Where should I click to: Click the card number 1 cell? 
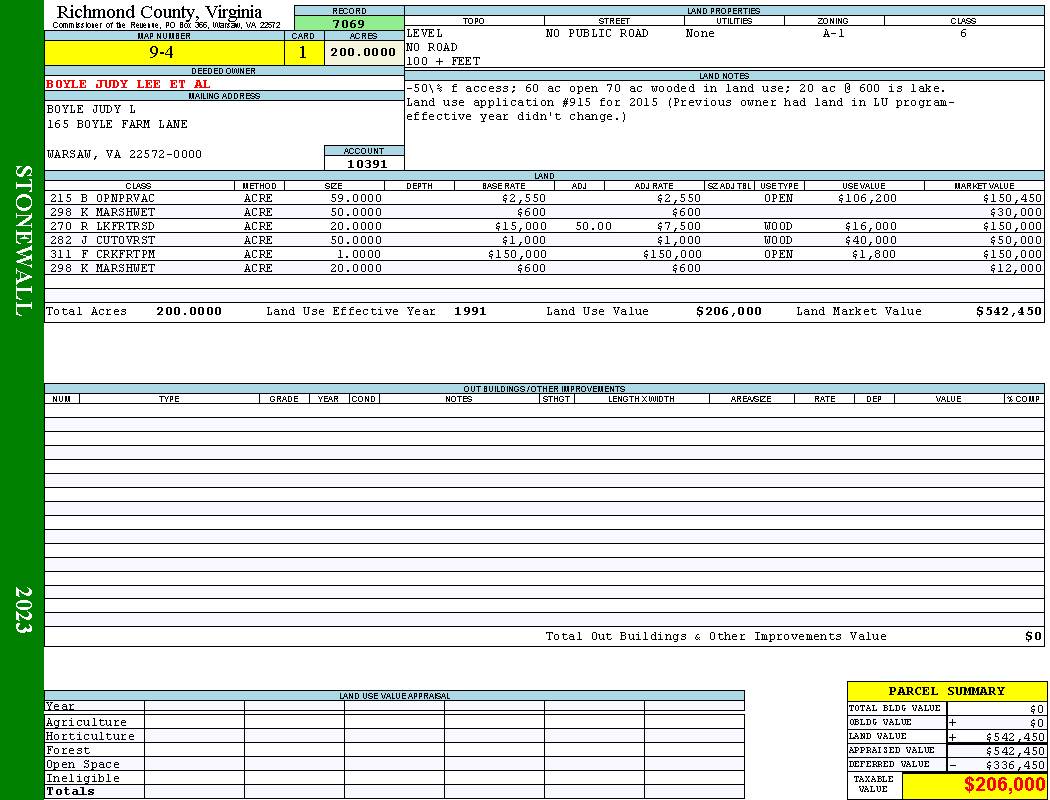click(303, 52)
